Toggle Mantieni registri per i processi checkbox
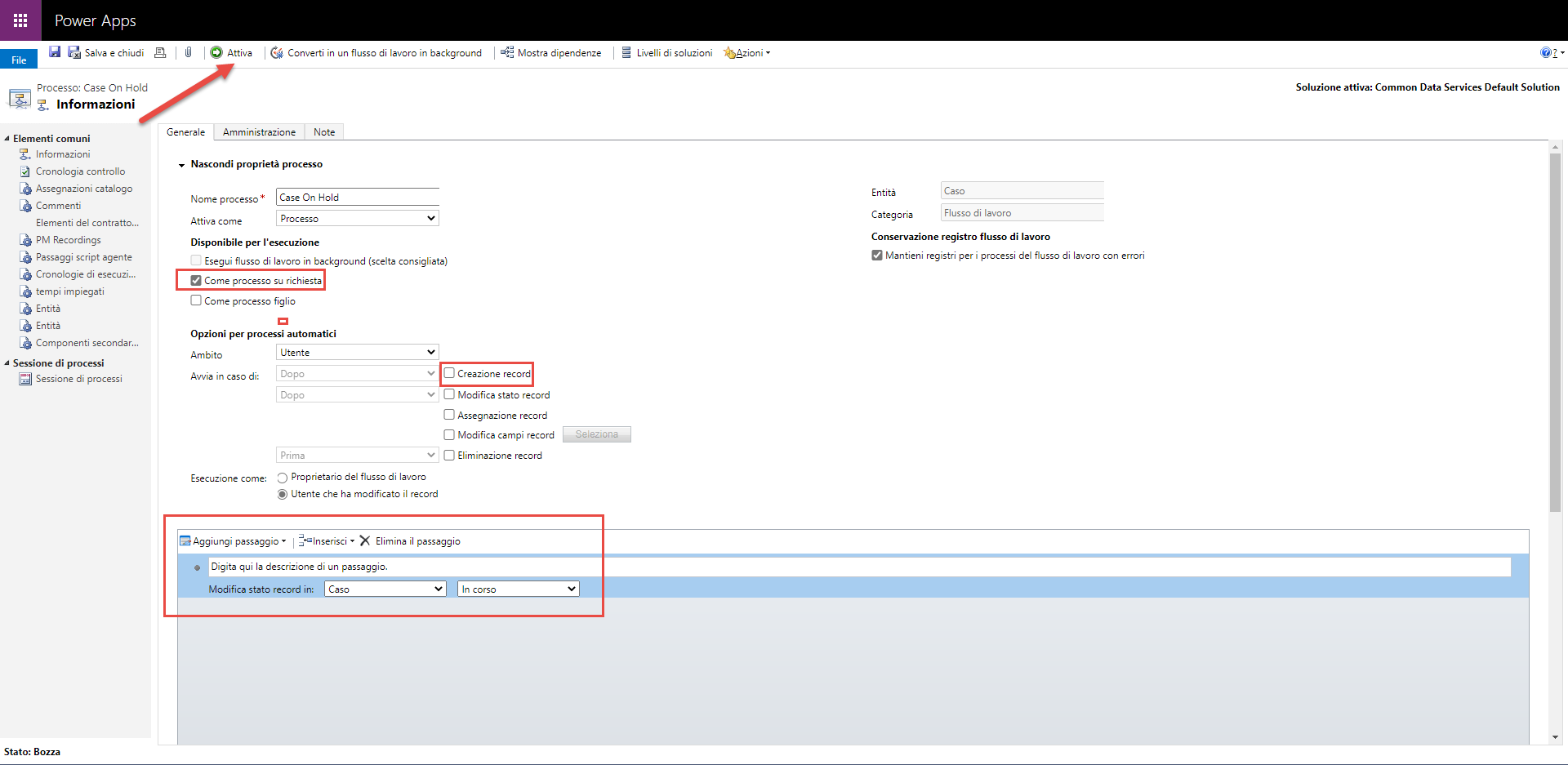The image size is (1568, 765). (x=877, y=255)
